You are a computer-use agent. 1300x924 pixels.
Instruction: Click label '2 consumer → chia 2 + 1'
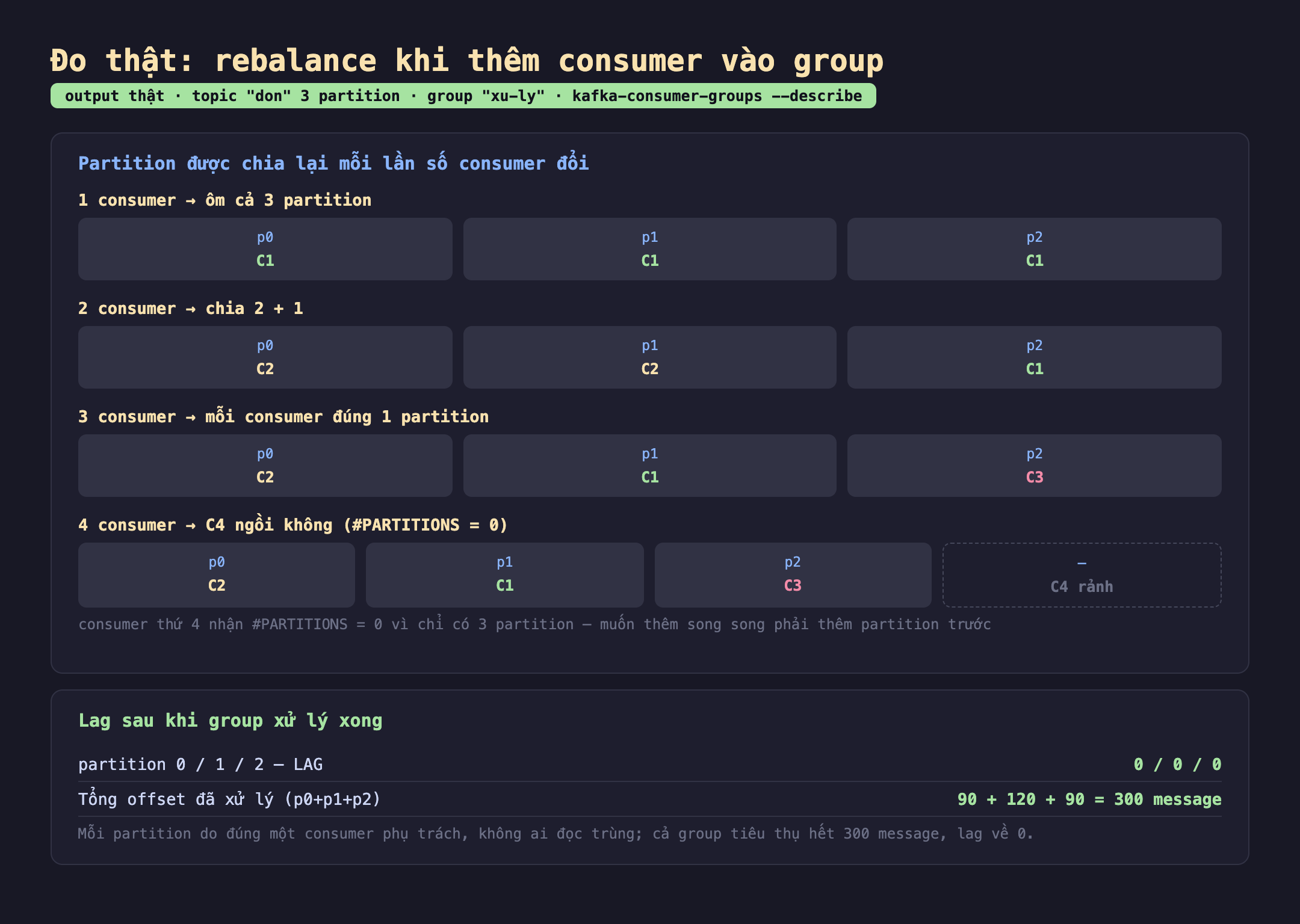point(190,308)
